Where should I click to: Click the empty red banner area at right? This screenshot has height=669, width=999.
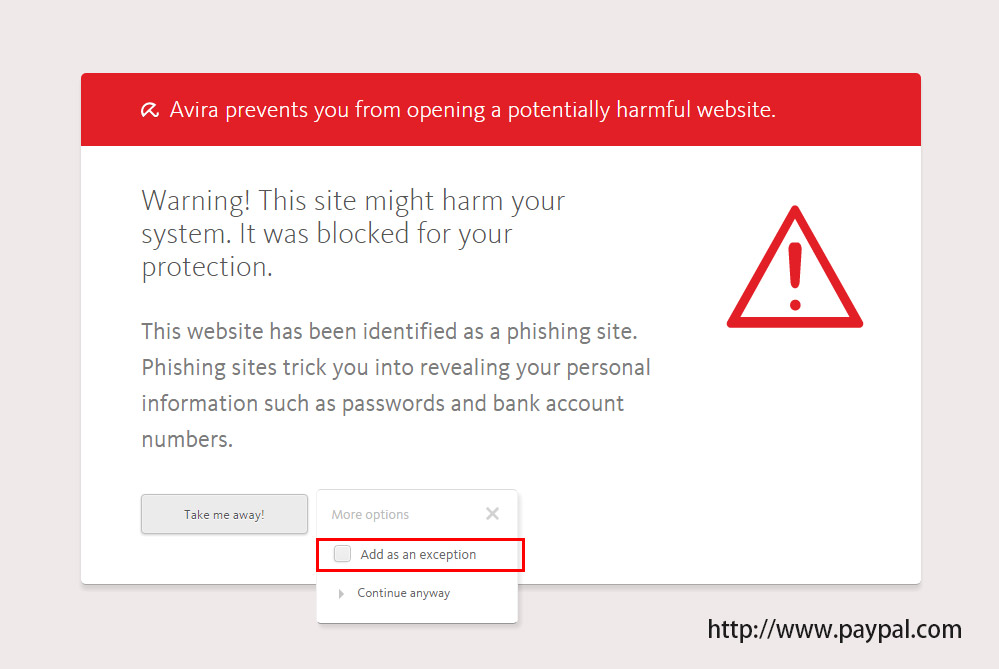[847, 110]
